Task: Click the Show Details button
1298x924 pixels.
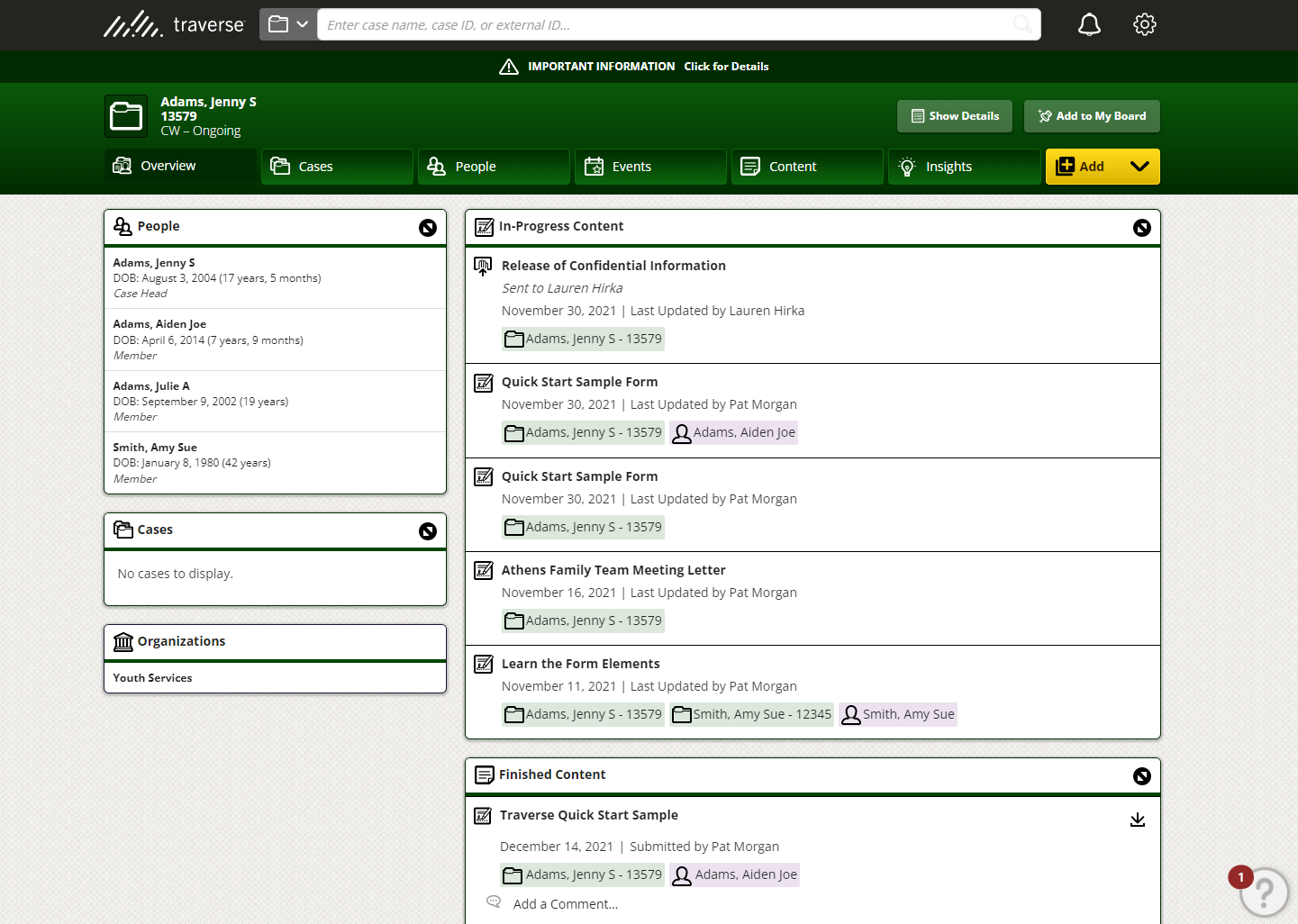Action: pyautogui.click(x=955, y=116)
